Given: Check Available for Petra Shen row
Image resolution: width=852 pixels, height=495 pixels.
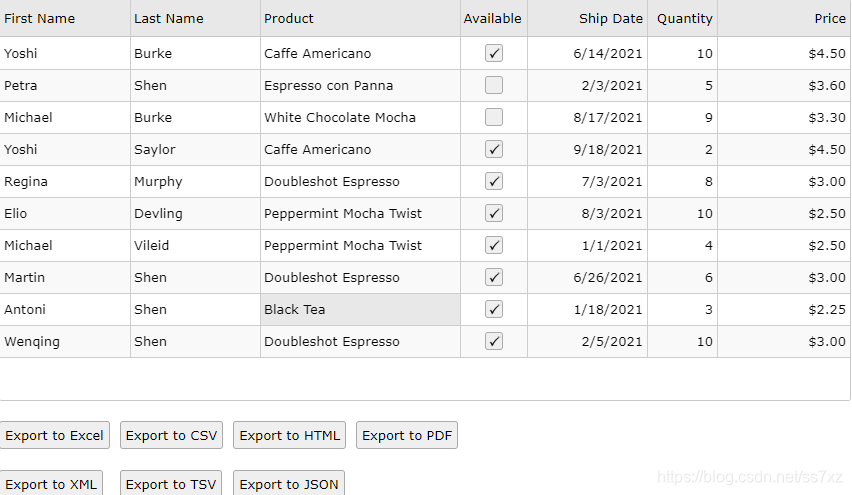Looking at the screenshot, I should 494,86.
